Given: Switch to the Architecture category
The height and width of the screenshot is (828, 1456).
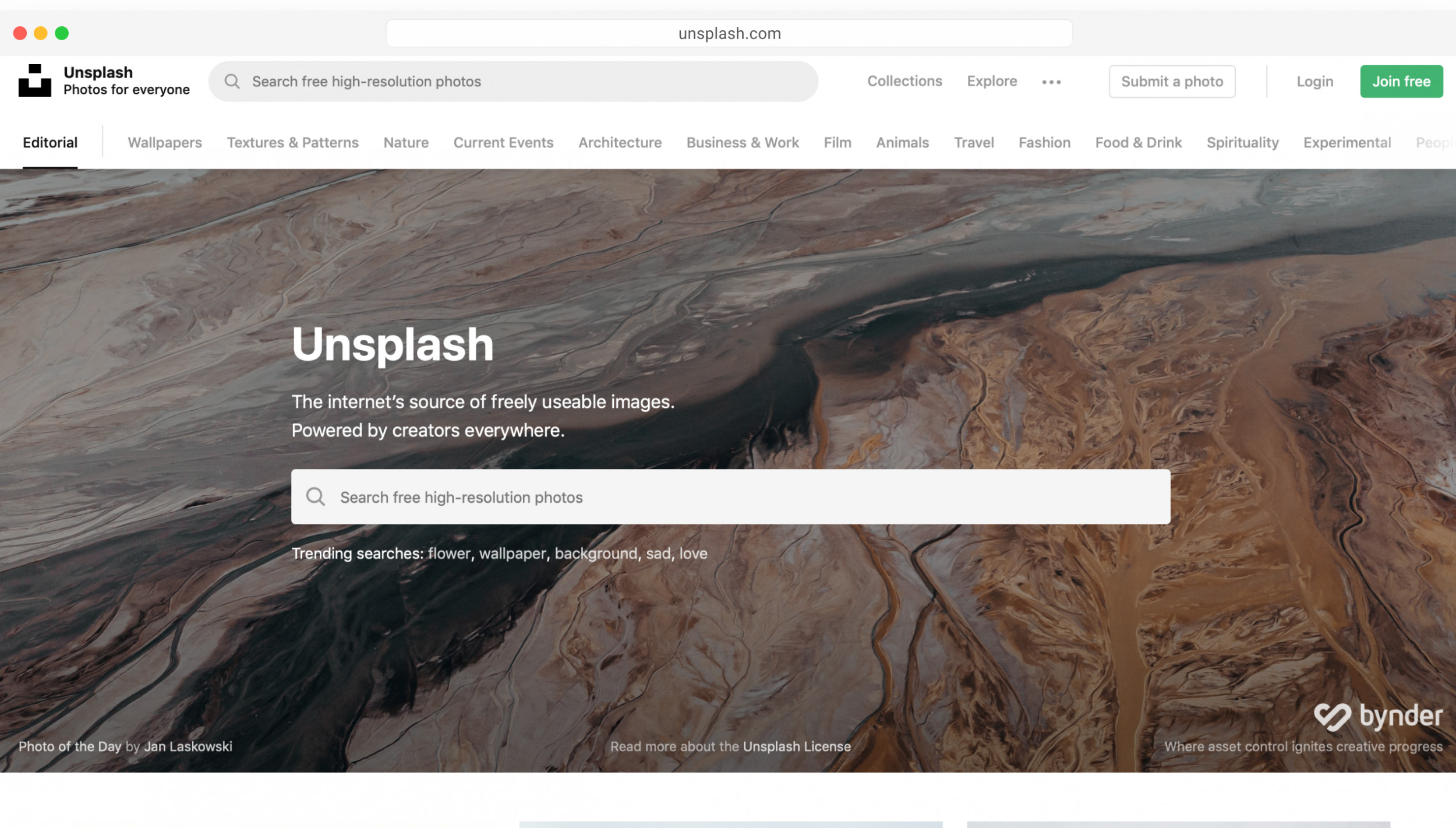Looking at the screenshot, I should pyautogui.click(x=620, y=143).
